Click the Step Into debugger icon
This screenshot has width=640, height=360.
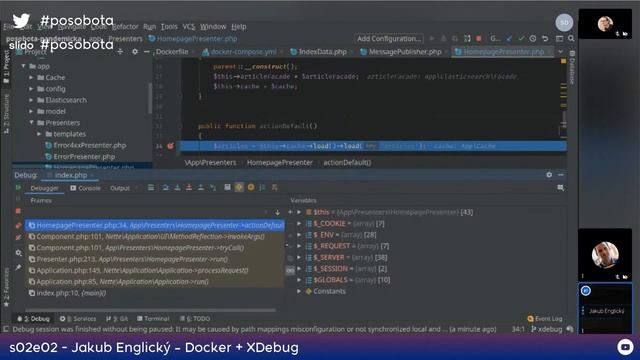(177, 187)
